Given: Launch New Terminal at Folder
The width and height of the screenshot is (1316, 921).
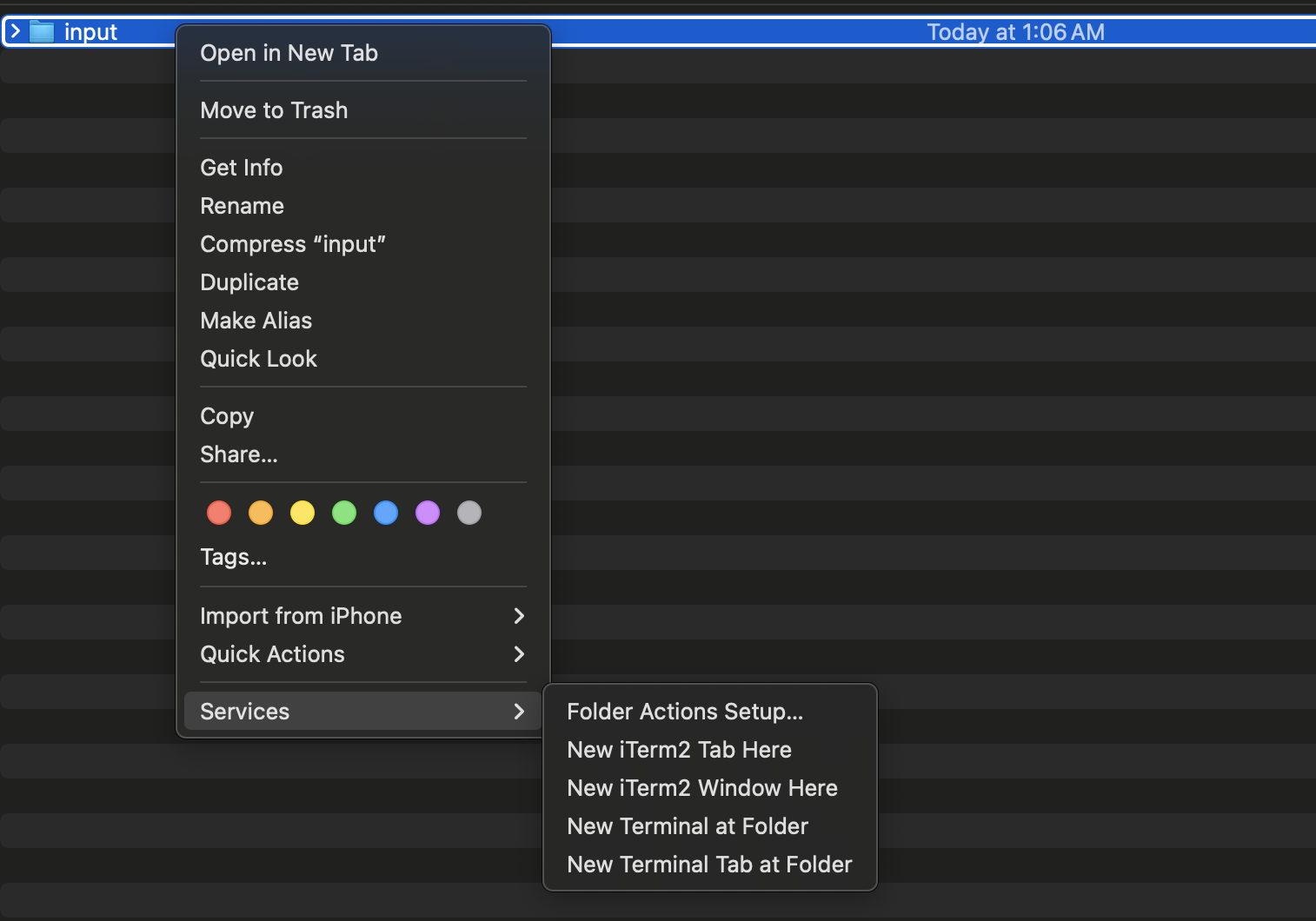Looking at the screenshot, I should click(688, 826).
